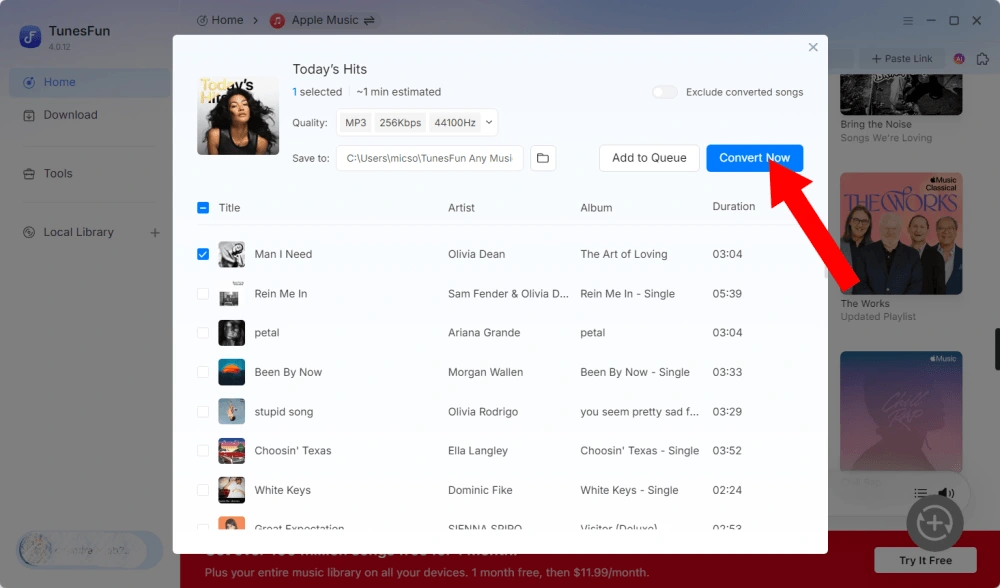
Task: Click the Save to path field
Action: [x=429, y=158]
